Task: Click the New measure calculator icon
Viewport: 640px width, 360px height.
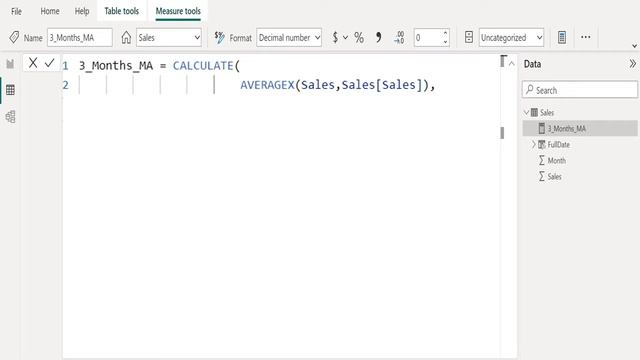Action: click(562, 38)
